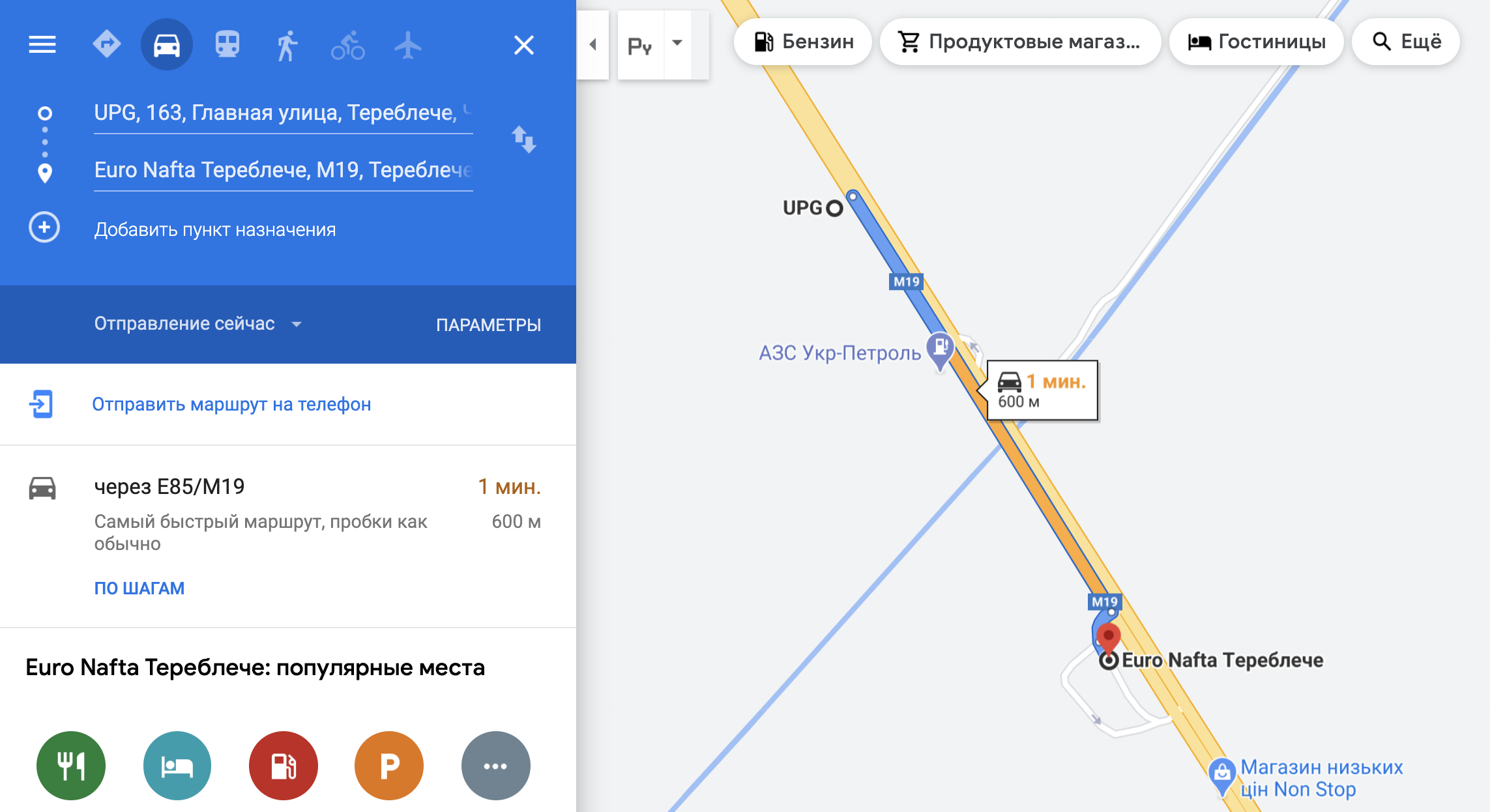Click the red gas station category icon

click(x=284, y=766)
